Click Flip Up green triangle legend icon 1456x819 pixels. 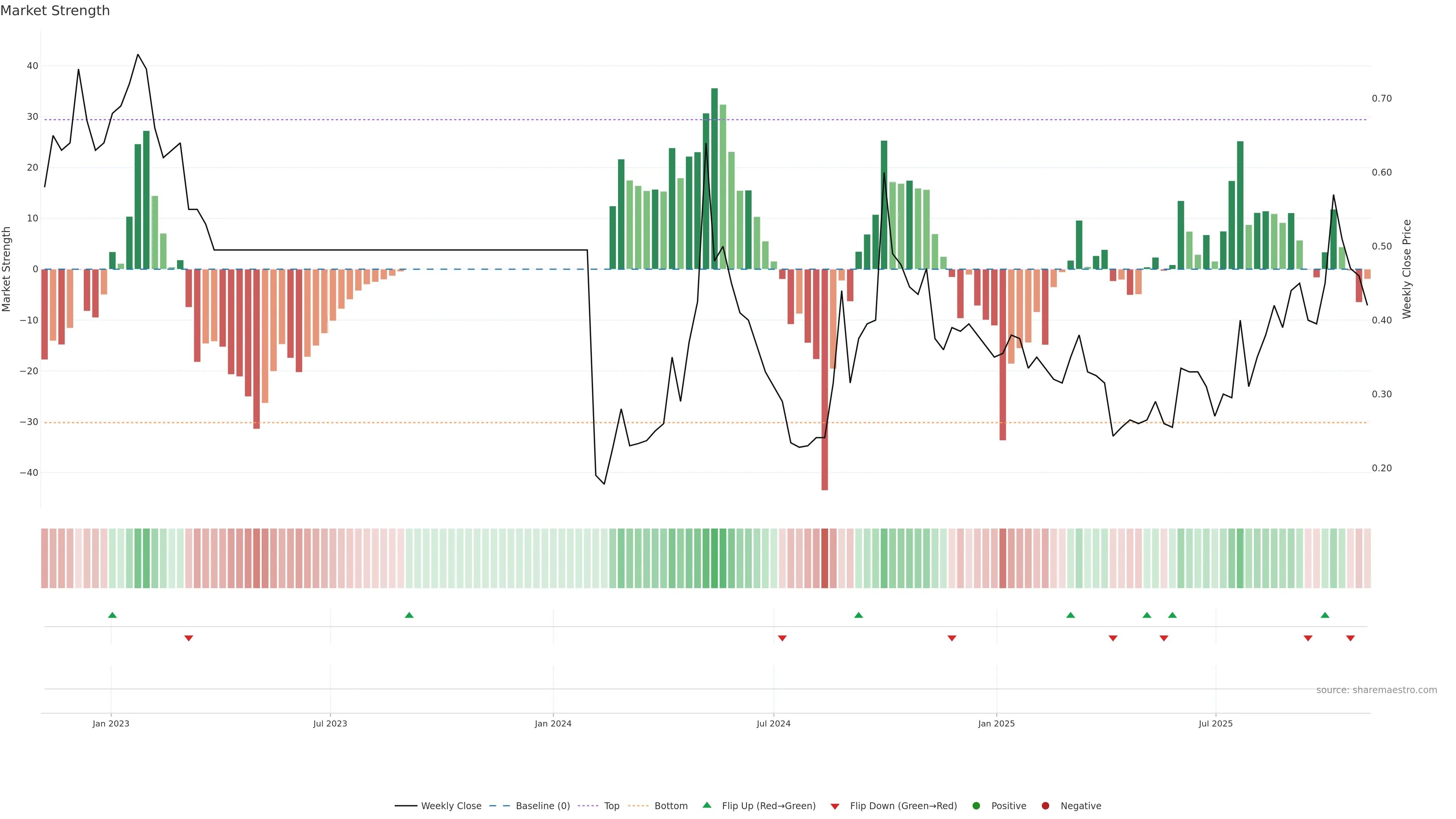706,805
